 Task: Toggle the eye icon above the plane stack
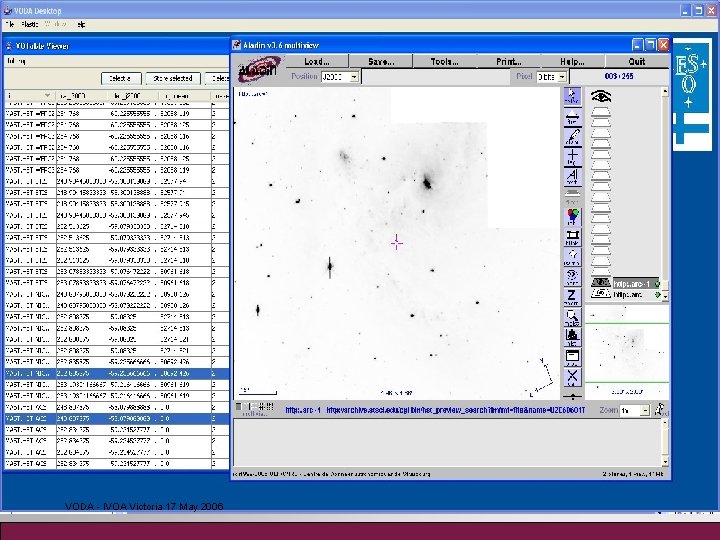601,96
